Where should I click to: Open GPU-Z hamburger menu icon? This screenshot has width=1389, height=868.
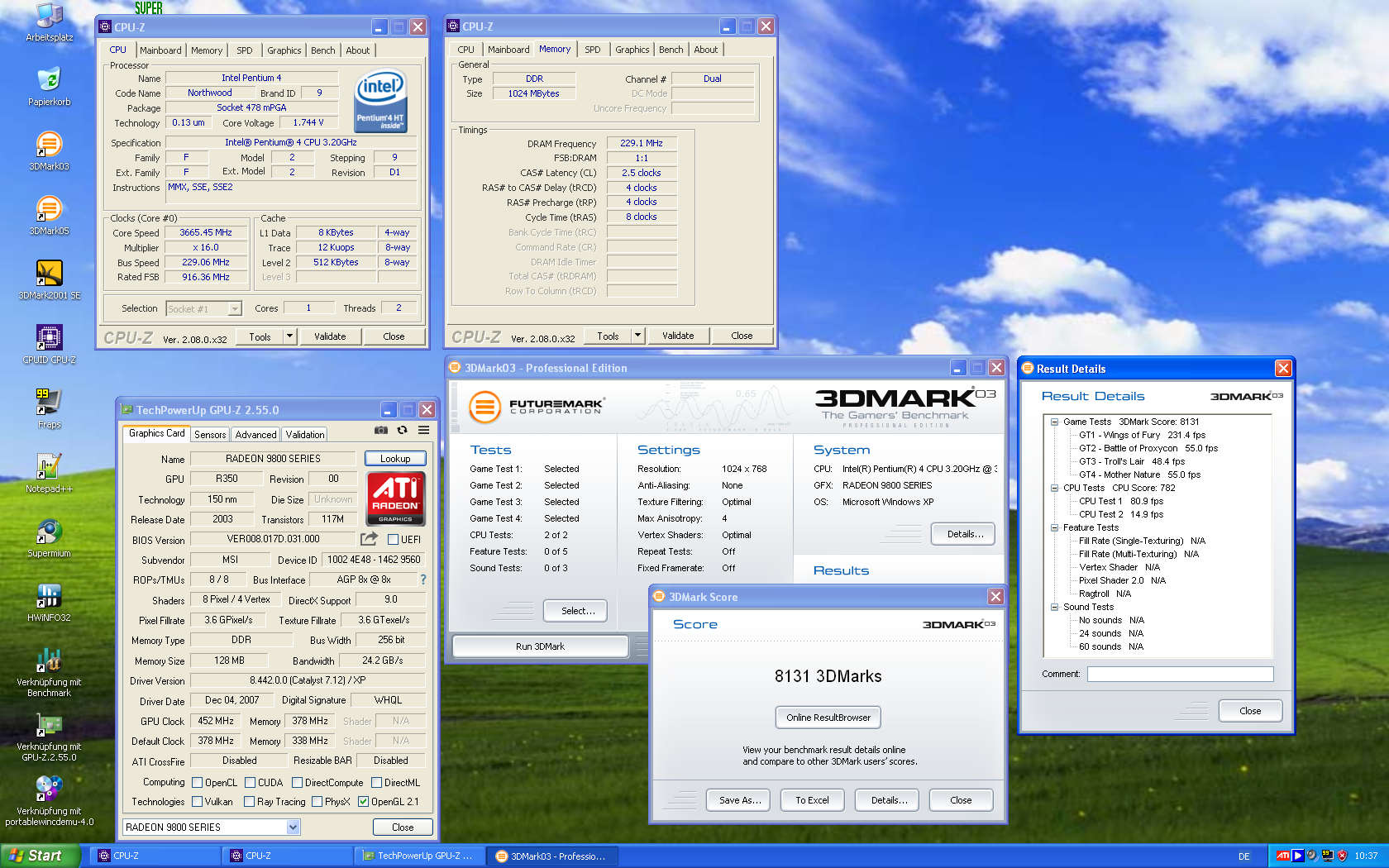(x=423, y=430)
